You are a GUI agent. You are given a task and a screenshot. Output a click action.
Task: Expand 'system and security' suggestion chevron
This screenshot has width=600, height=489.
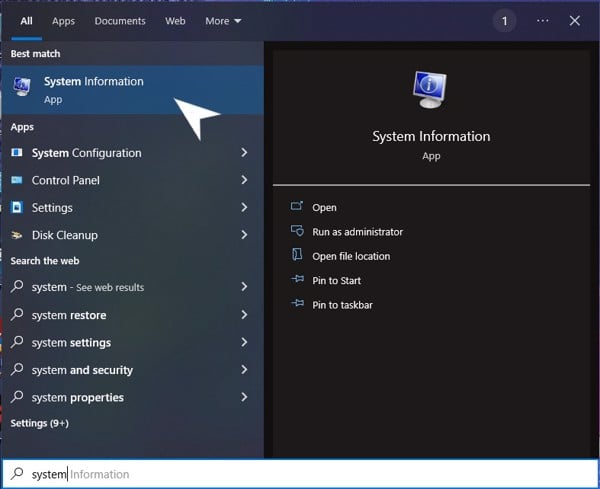[244, 370]
